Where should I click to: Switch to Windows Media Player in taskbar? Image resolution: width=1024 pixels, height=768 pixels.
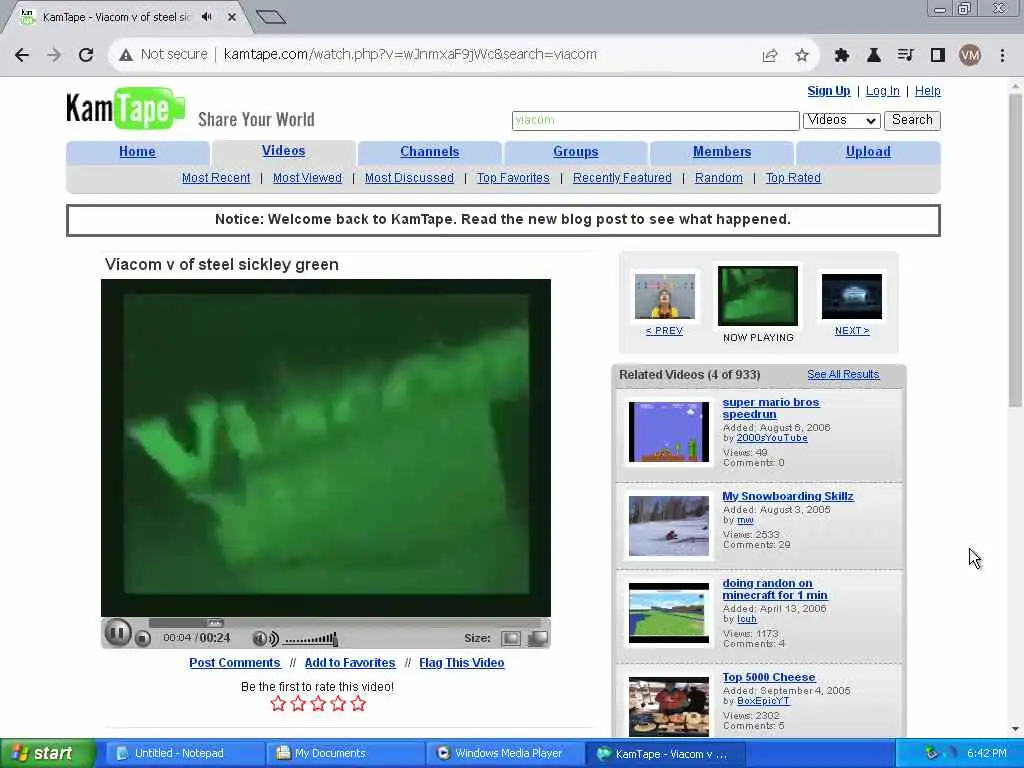[x=504, y=753]
